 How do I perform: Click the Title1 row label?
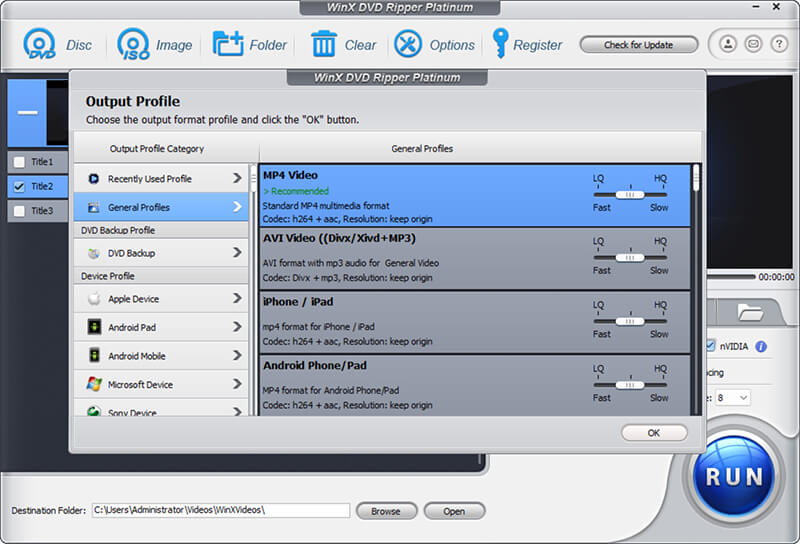click(x=42, y=162)
